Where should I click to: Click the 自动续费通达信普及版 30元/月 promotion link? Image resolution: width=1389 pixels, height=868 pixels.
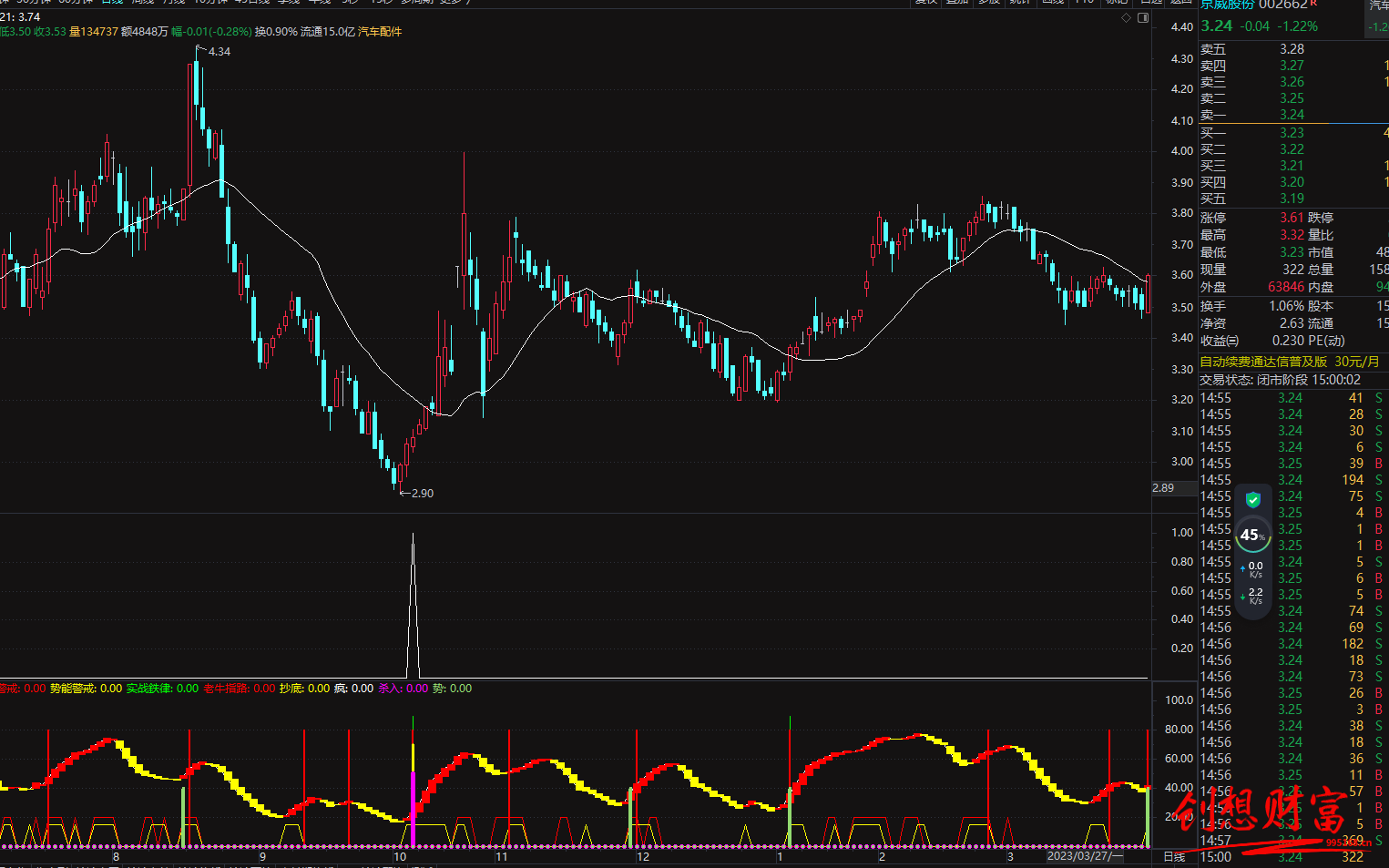click(1290, 362)
